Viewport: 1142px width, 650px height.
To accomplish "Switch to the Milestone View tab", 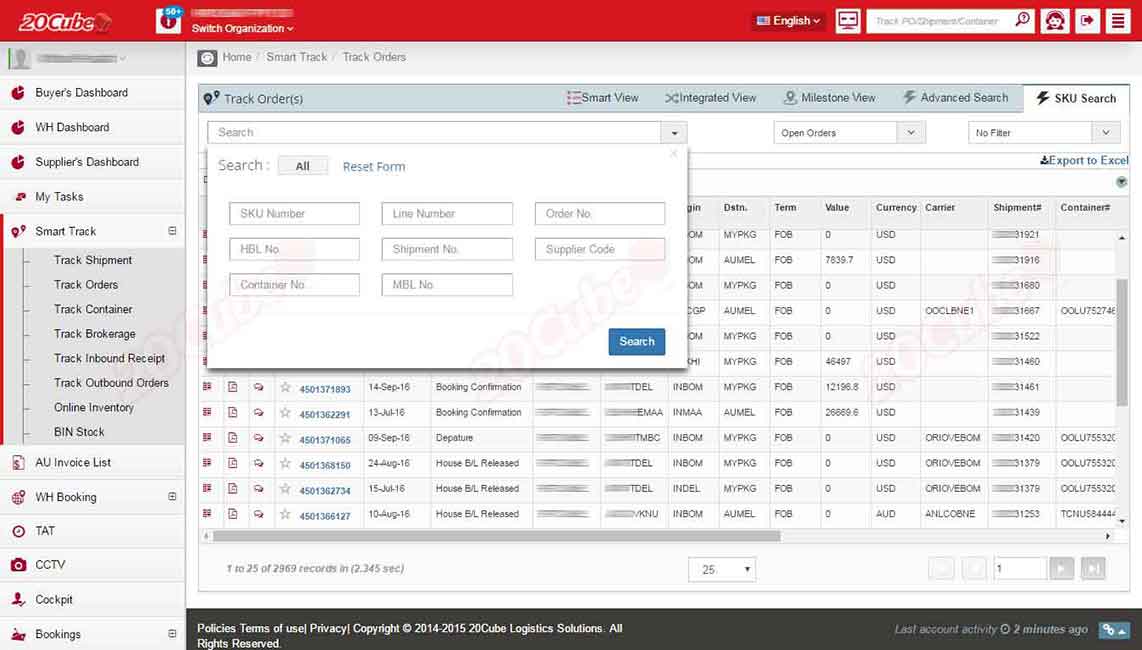I will pos(830,98).
